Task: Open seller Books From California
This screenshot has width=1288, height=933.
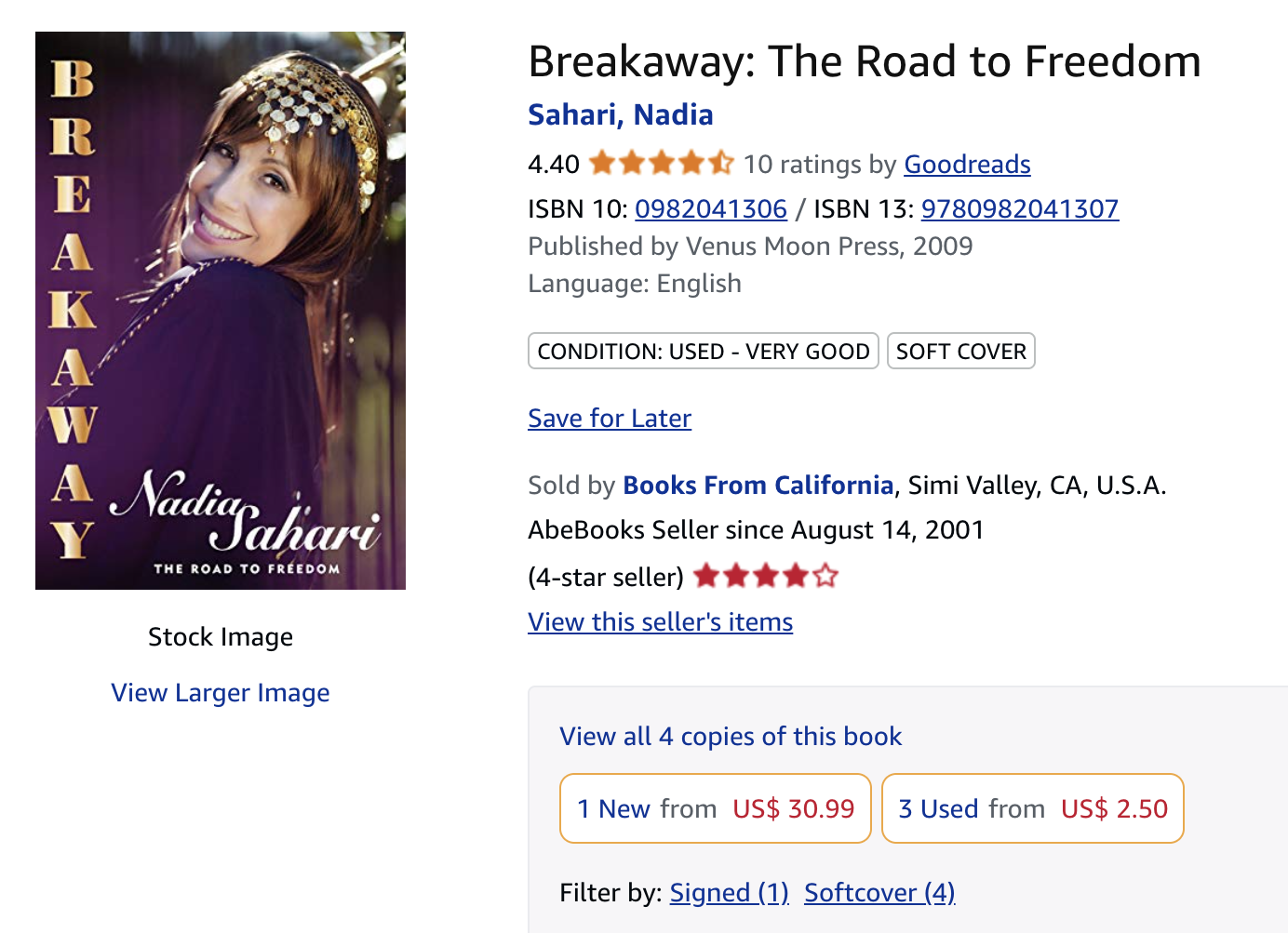Action: click(x=758, y=486)
